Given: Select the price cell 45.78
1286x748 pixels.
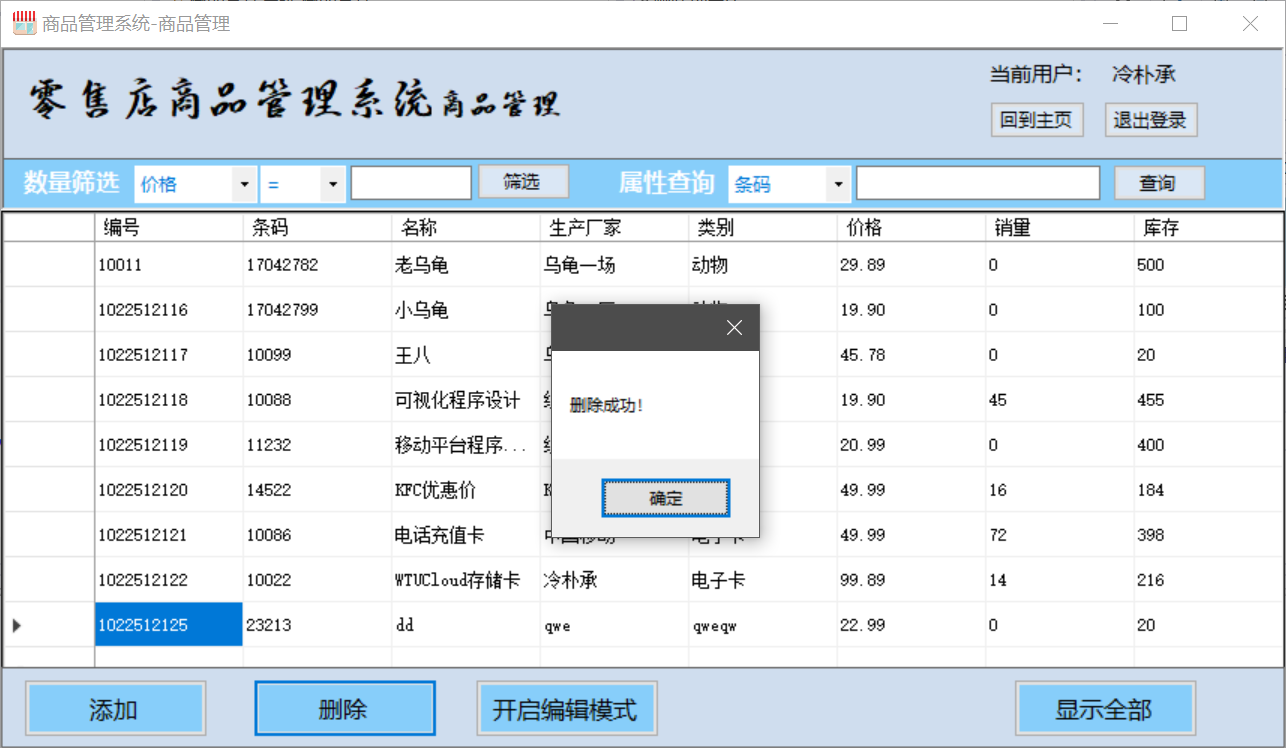Looking at the screenshot, I should click(x=912, y=355).
